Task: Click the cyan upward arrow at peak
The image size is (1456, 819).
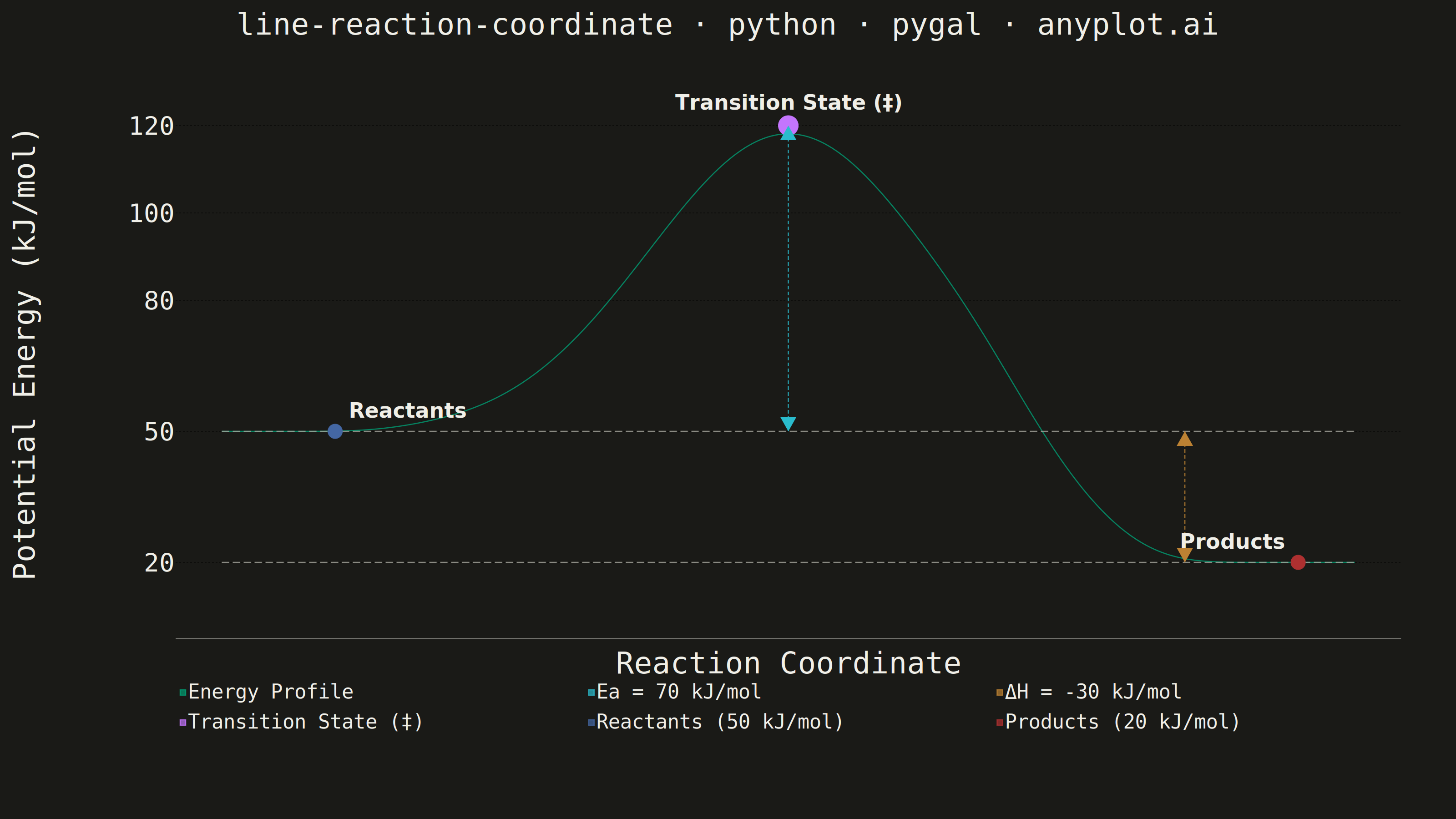Action: [788, 133]
